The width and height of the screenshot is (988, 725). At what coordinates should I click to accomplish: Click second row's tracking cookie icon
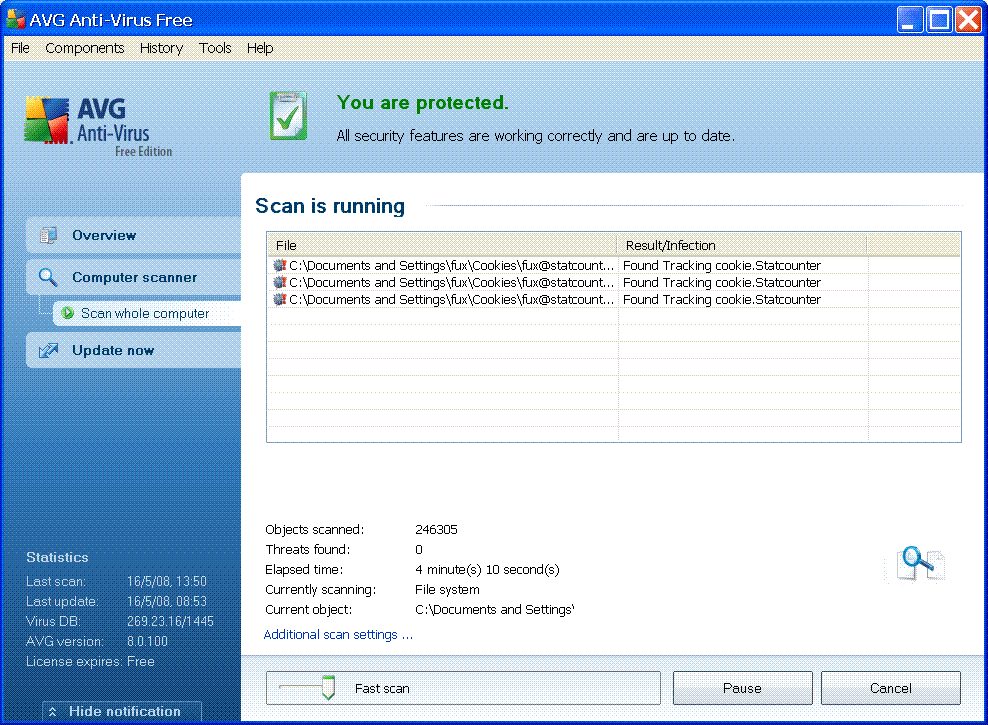click(x=279, y=282)
